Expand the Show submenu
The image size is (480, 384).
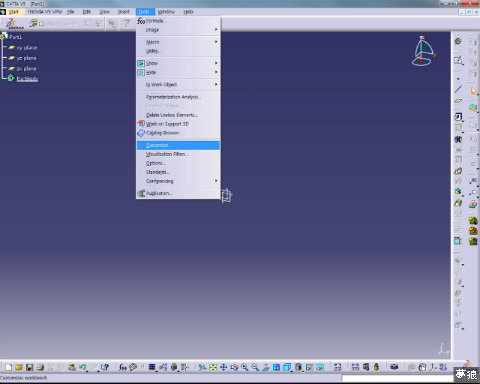point(178,63)
